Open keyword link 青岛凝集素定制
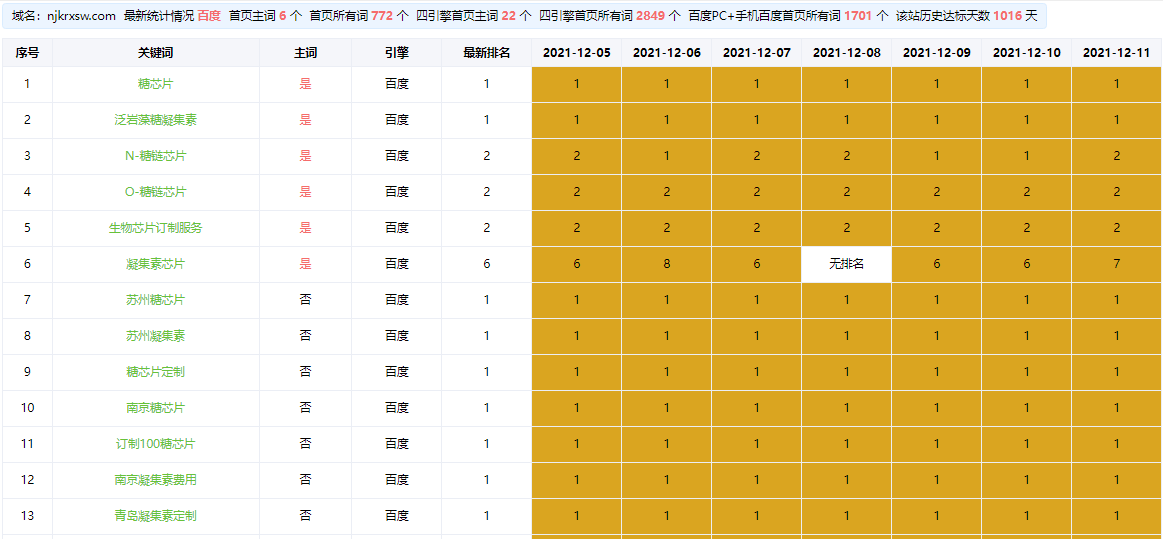The width and height of the screenshot is (1163, 539). pyautogui.click(x=156, y=516)
